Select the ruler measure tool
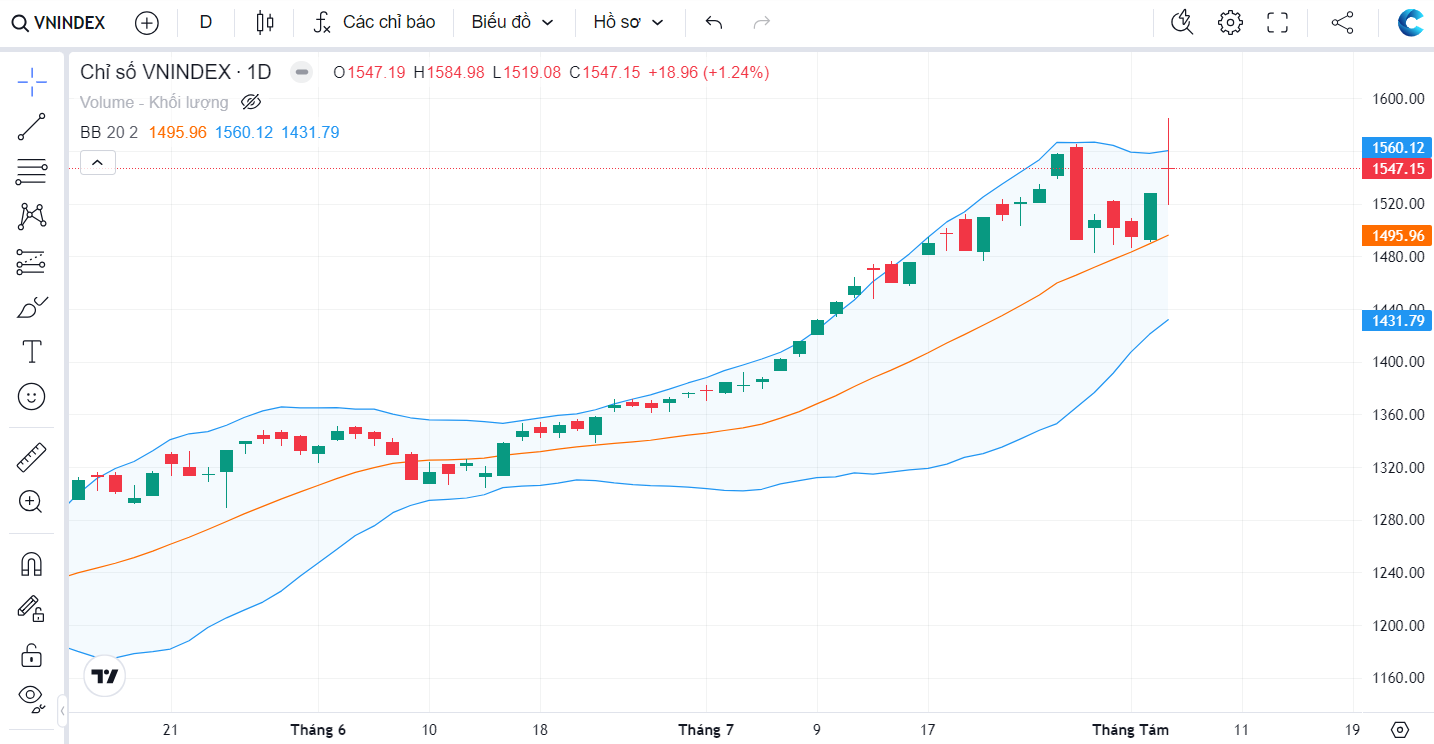1434x744 pixels. [x=32, y=458]
